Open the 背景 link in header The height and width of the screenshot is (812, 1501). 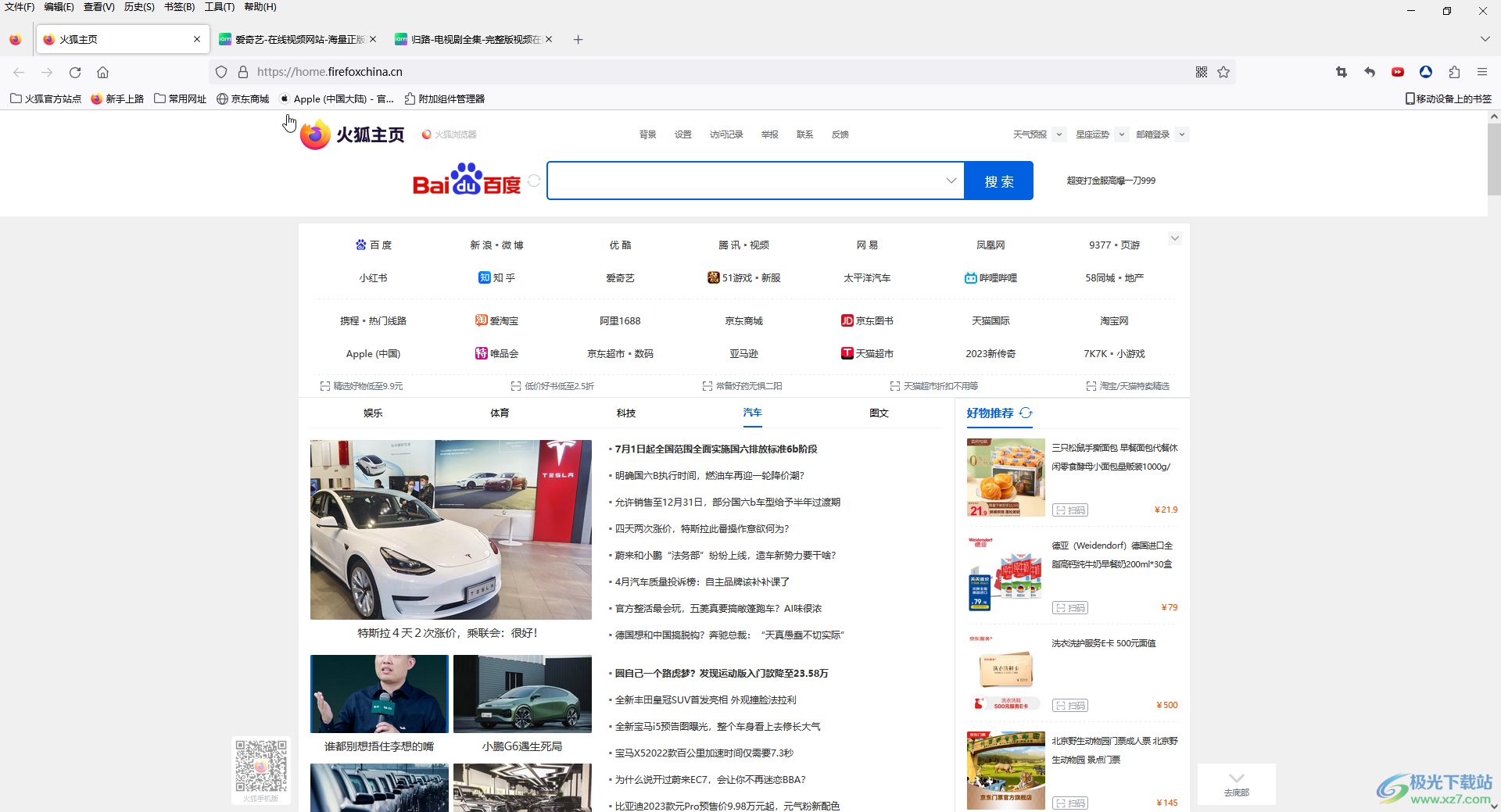pos(648,134)
